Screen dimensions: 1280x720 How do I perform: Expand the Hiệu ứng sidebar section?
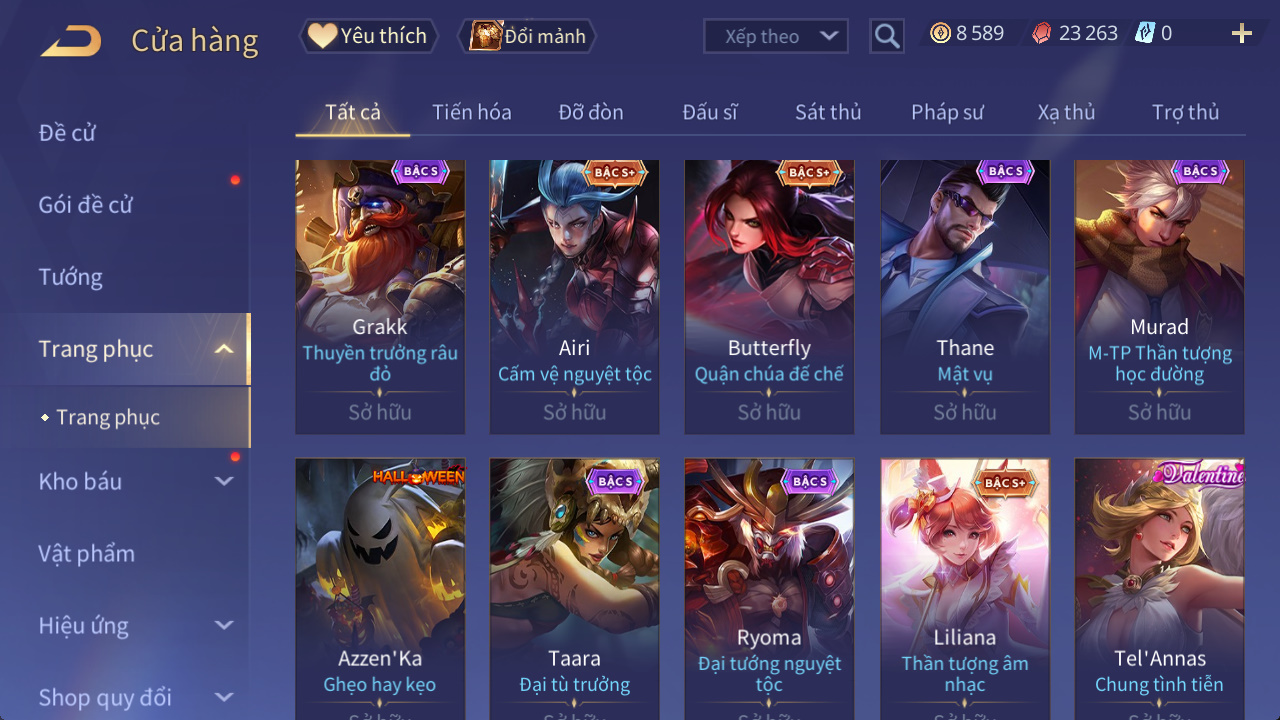(x=224, y=625)
